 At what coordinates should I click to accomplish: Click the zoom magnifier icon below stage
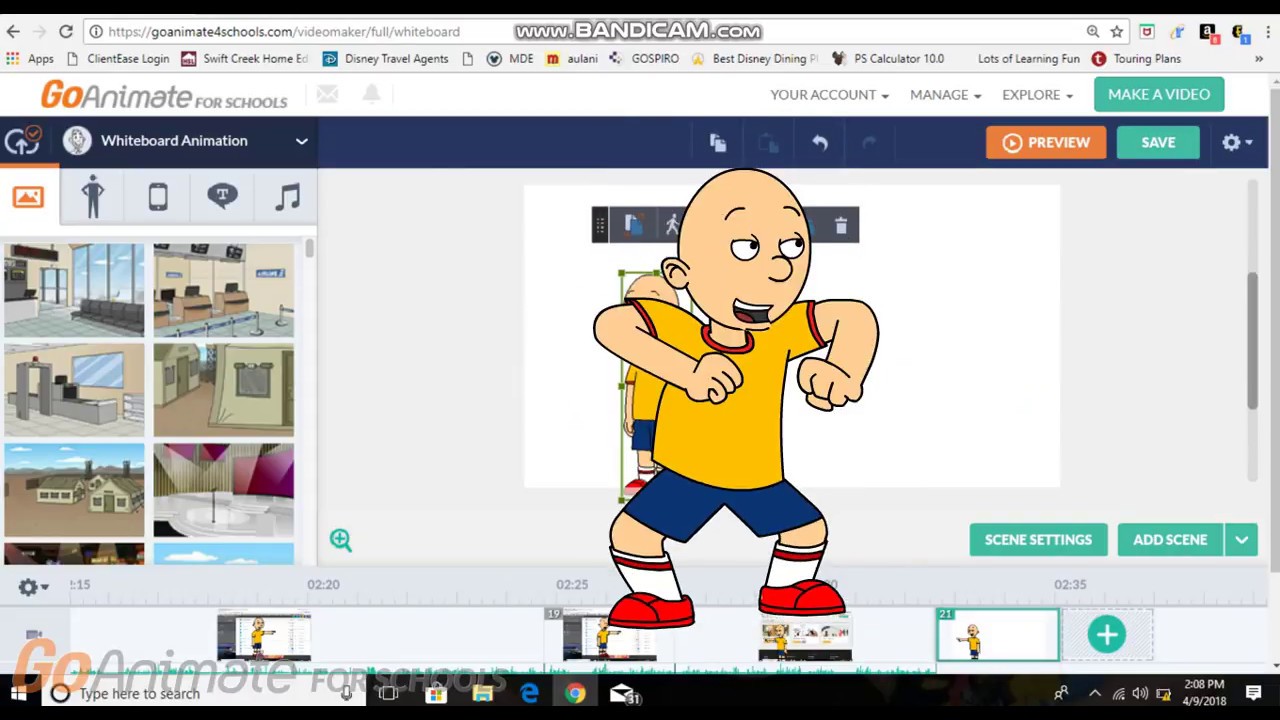341,540
